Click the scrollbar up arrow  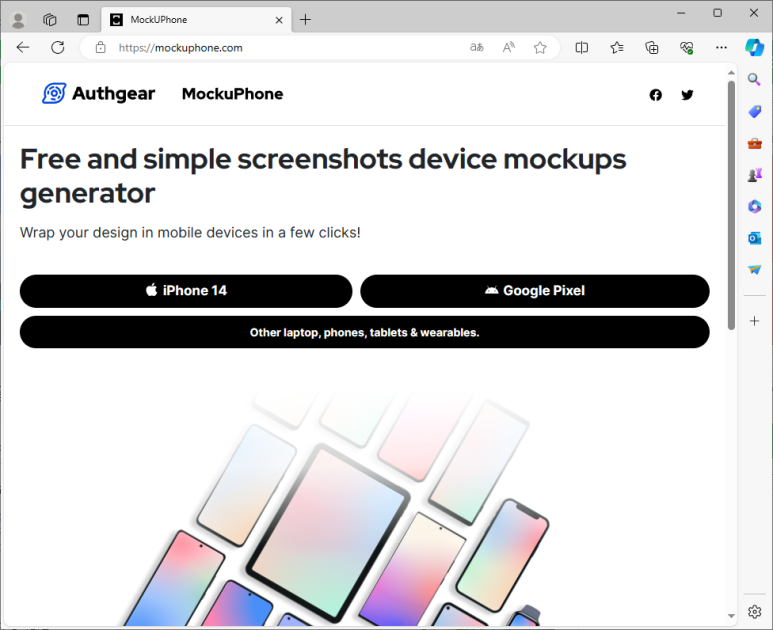(731, 72)
